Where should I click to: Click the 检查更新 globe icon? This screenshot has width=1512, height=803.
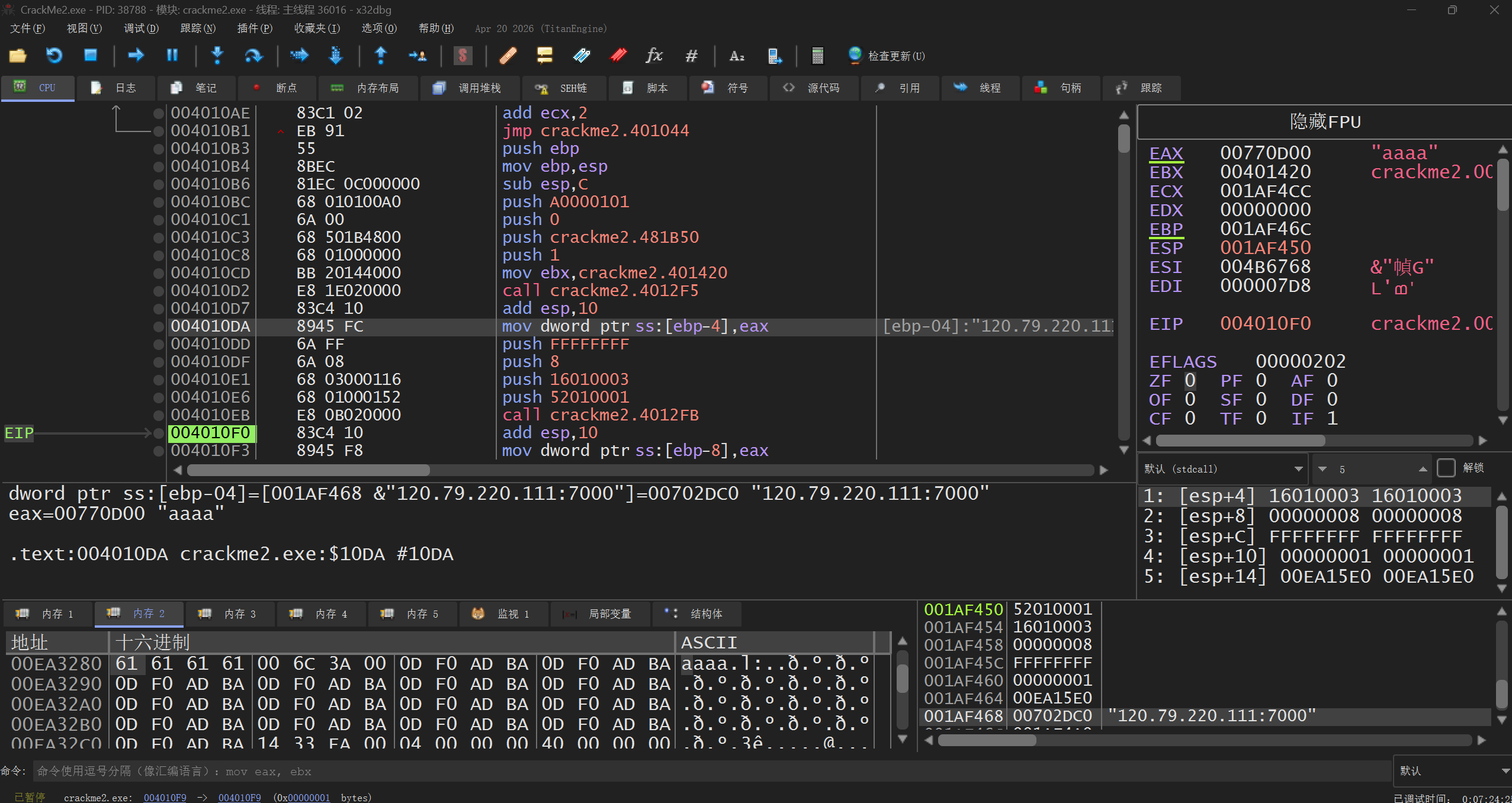[855, 54]
